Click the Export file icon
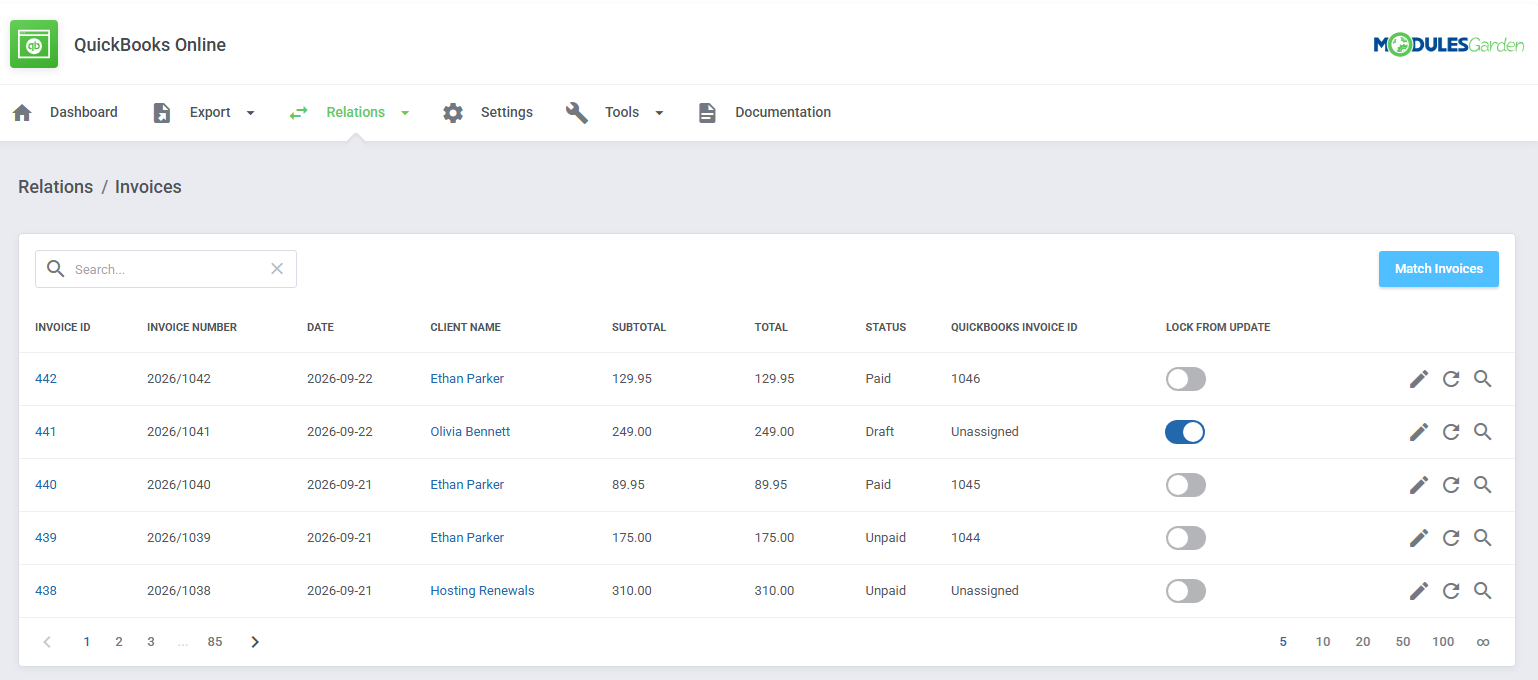This screenshot has width=1538, height=680. coord(162,113)
